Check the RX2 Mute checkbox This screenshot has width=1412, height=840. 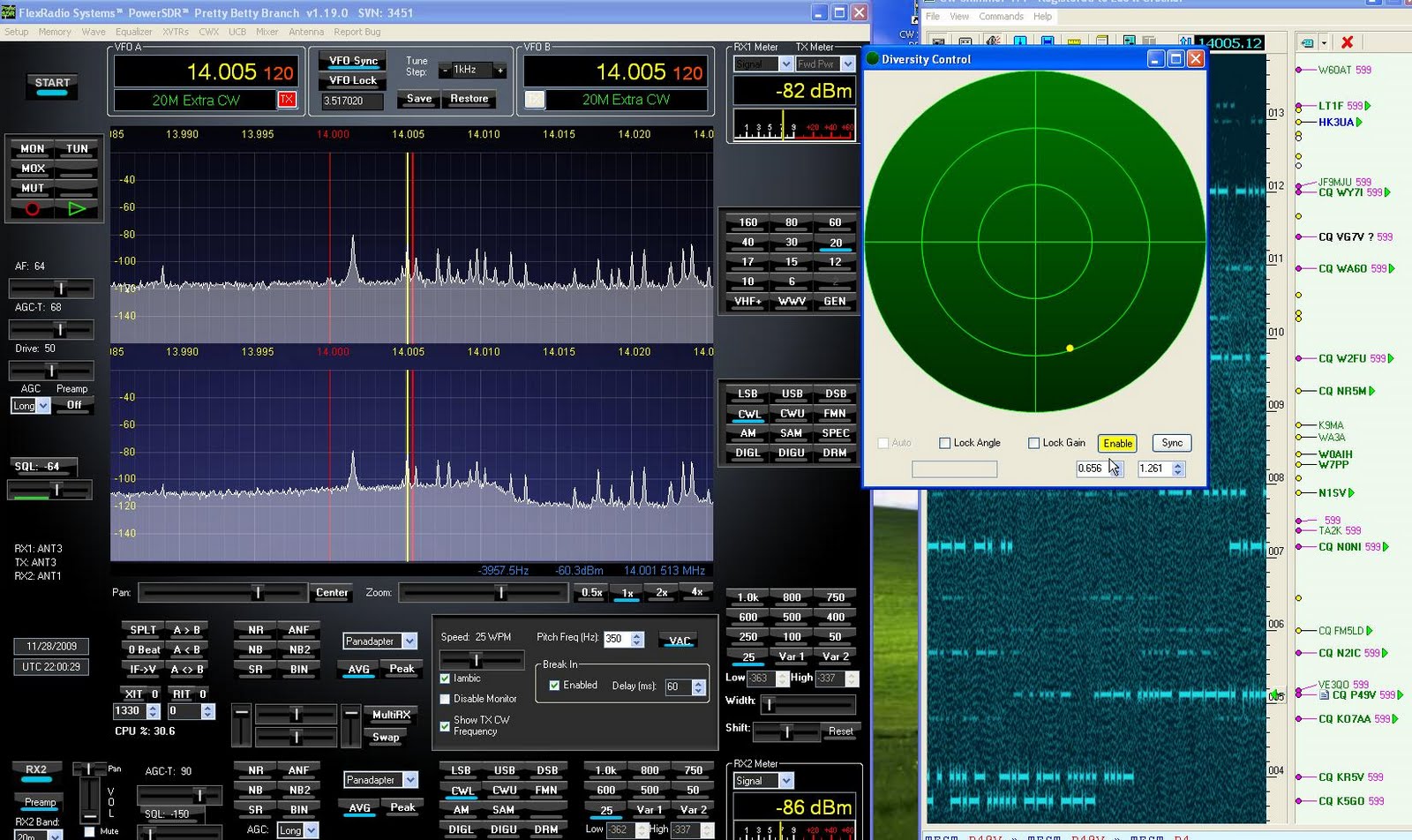[x=89, y=831]
